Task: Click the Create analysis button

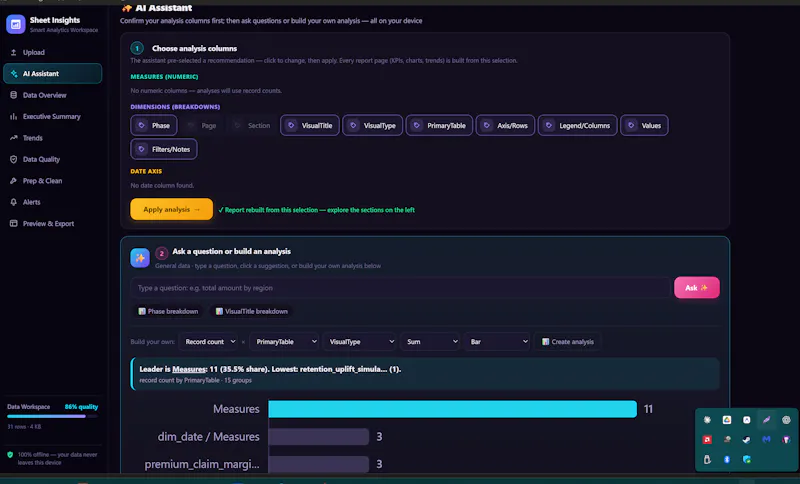Action: (567, 342)
